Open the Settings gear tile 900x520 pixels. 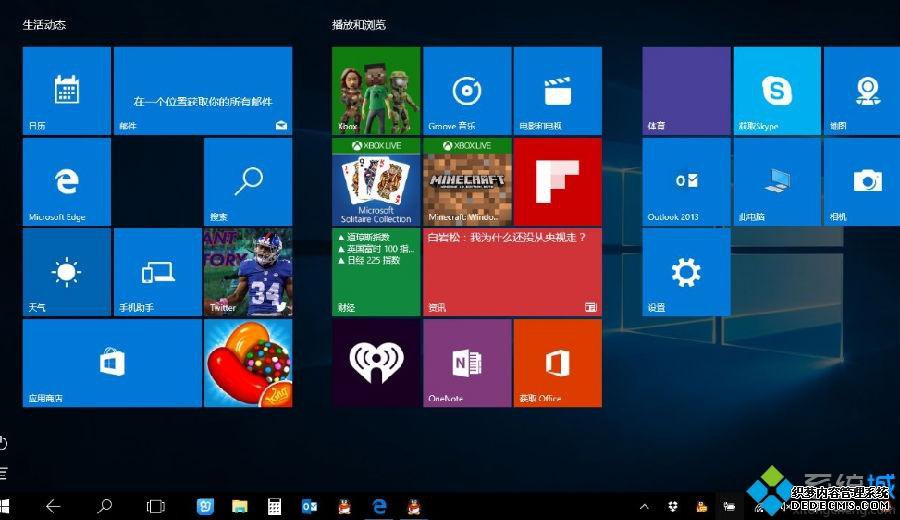pyautogui.click(x=686, y=272)
